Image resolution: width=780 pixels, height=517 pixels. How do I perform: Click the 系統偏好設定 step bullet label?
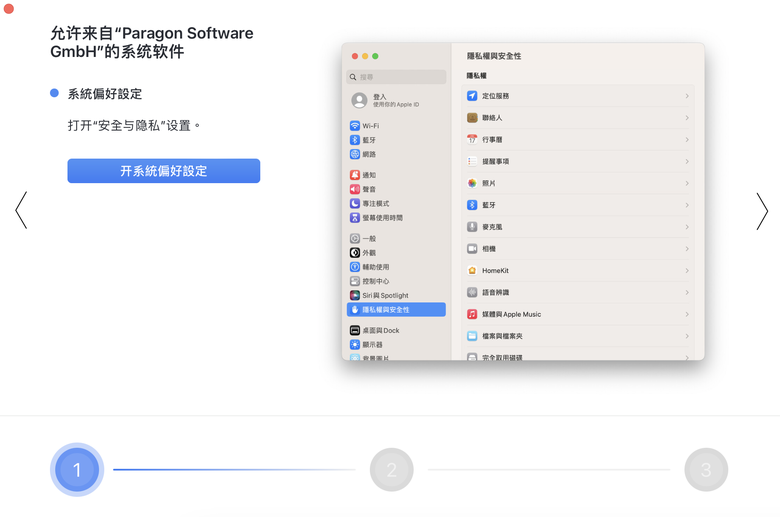(105, 94)
